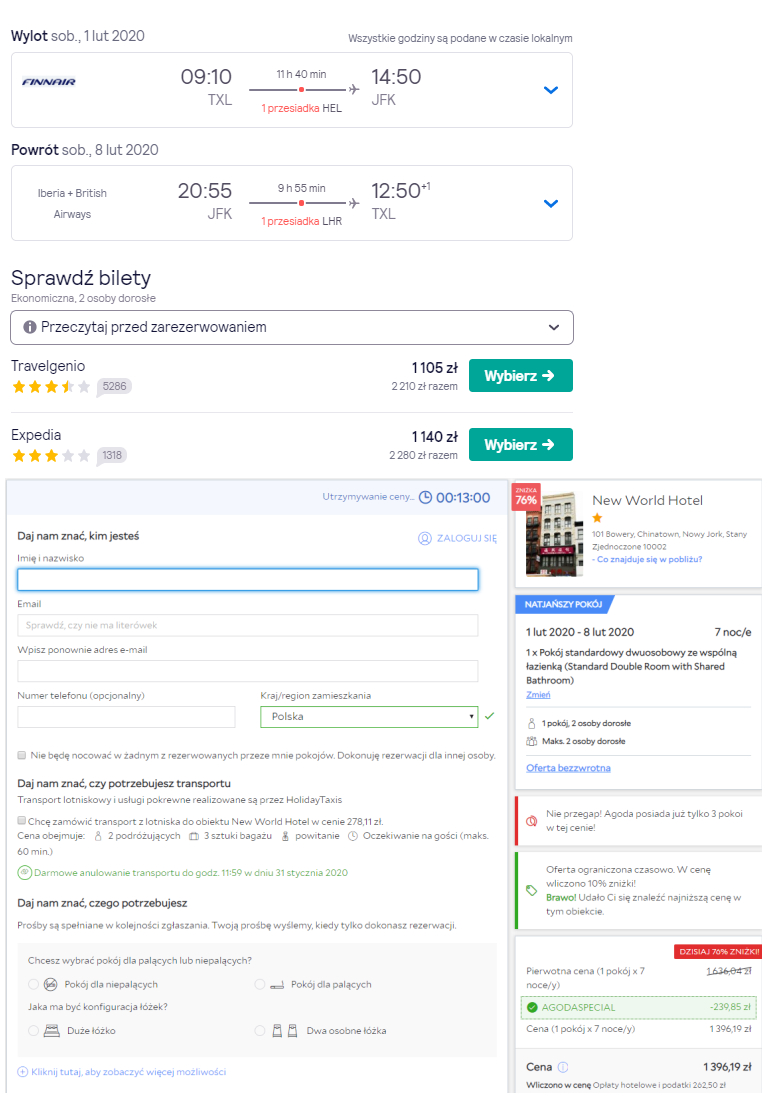Click the green check next to Polska
This screenshot has width=762, height=1093.
[x=489, y=716]
